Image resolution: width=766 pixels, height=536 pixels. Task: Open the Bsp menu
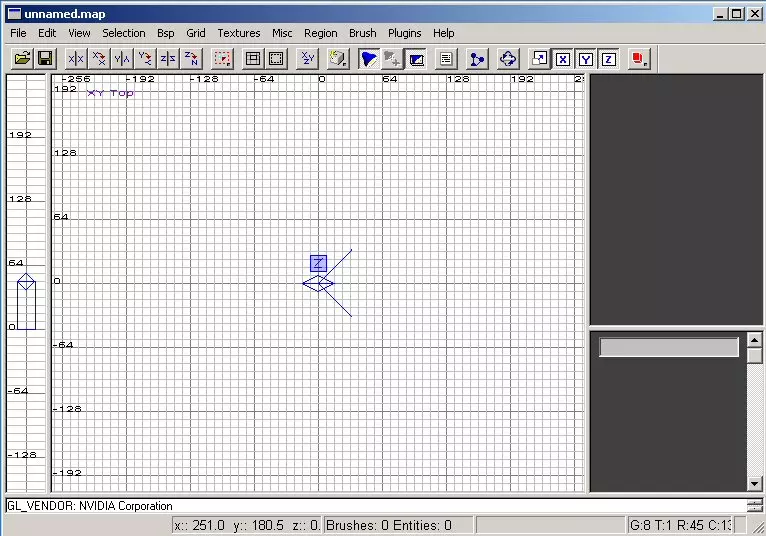pyautogui.click(x=166, y=33)
